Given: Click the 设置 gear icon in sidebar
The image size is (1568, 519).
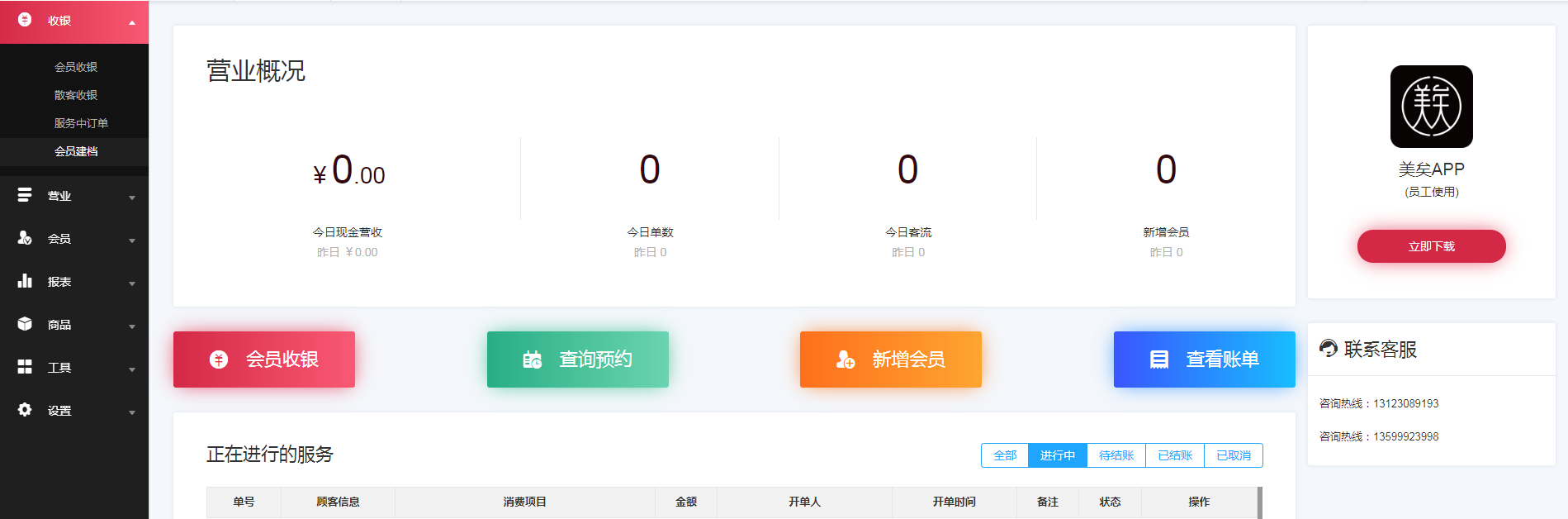Looking at the screenshot, I should point(25,409).
